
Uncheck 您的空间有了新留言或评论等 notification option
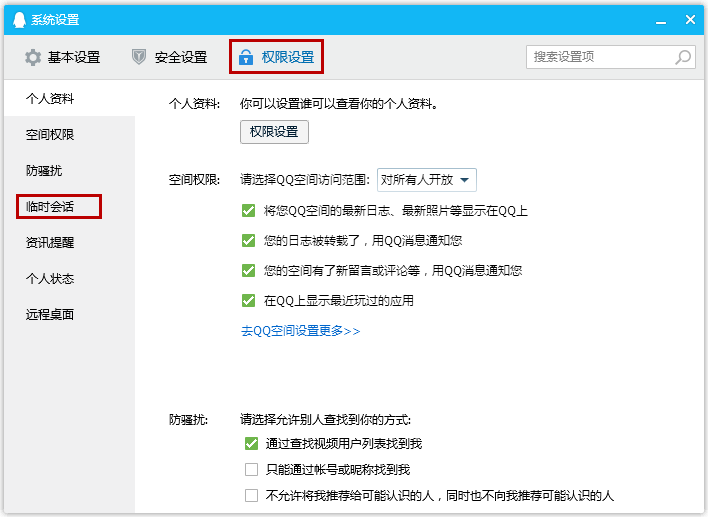[248, 270]
